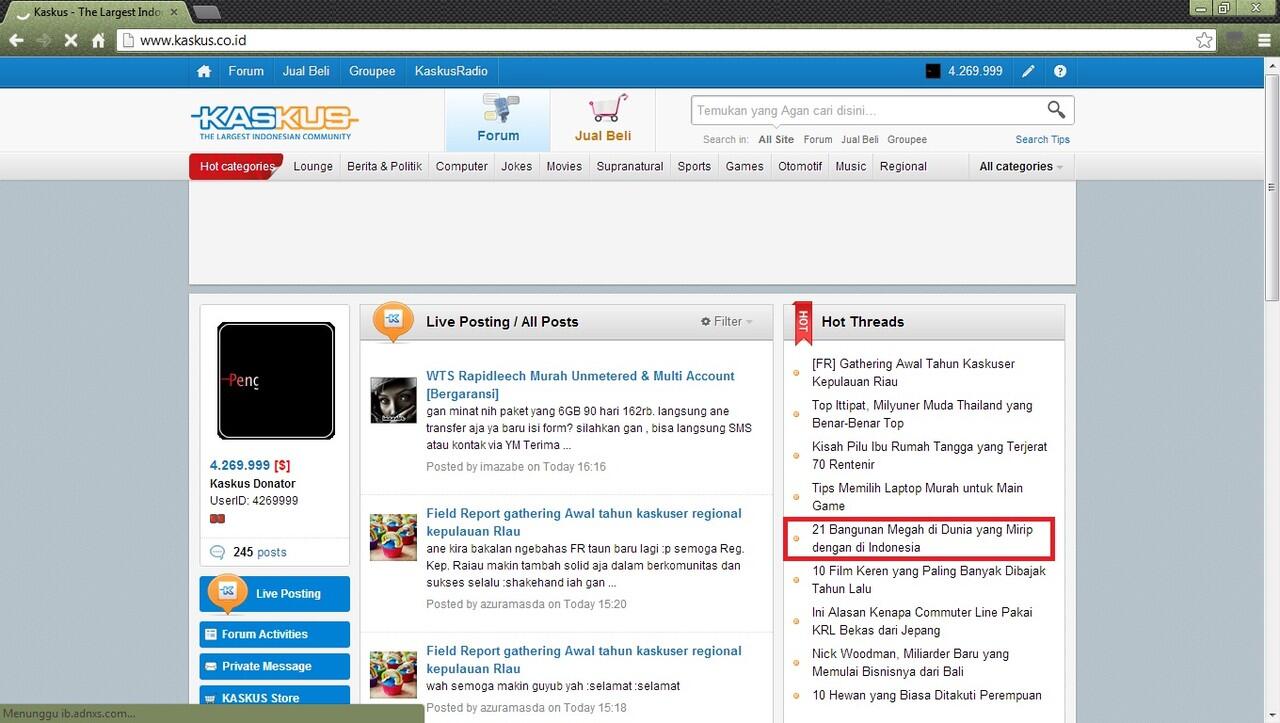Open the Supranatural category
Screen dimensions: 1280x723
pos(630,166)
